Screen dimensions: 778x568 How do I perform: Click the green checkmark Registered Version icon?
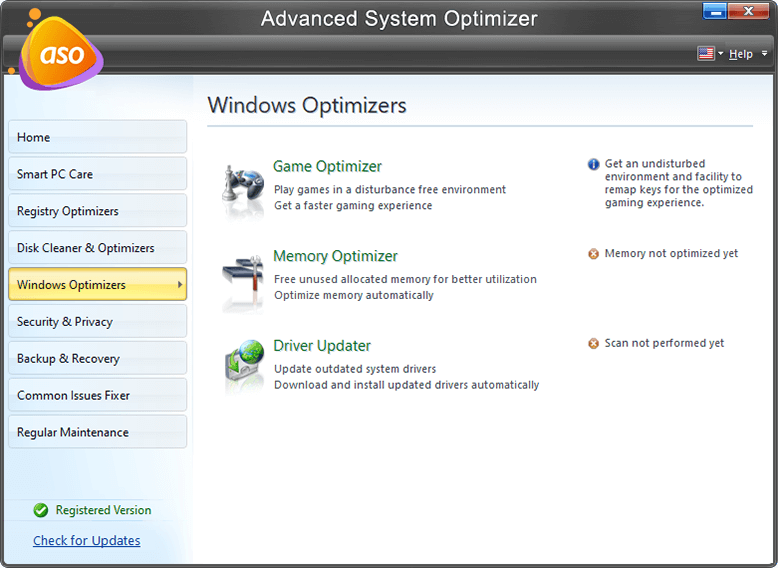tap(41, 510)
